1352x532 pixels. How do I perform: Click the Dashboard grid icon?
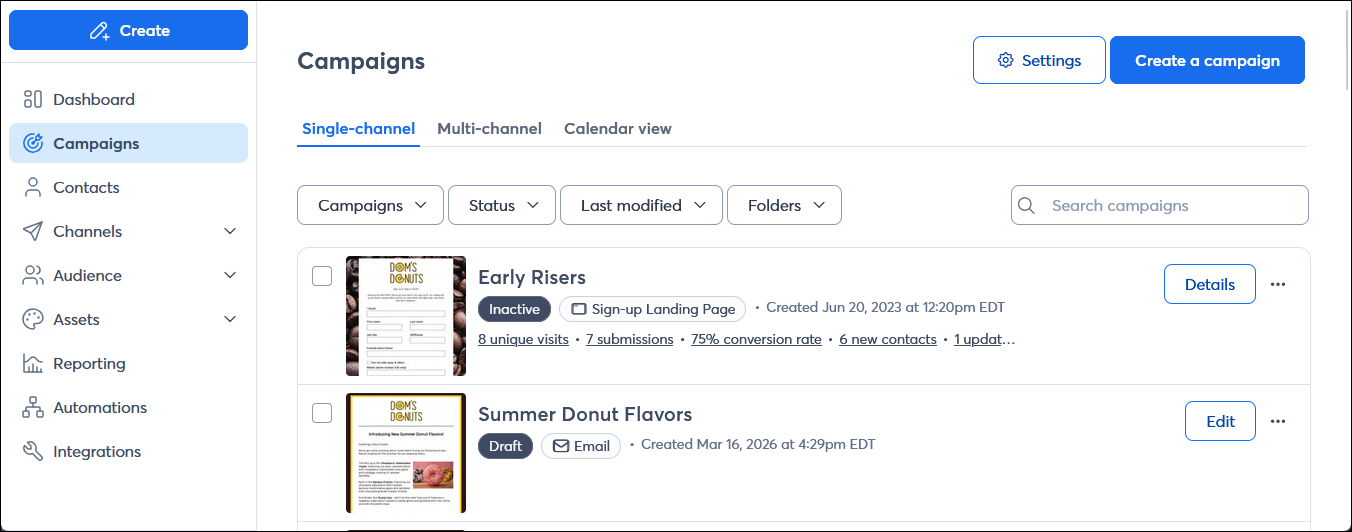tap(33, 99)
